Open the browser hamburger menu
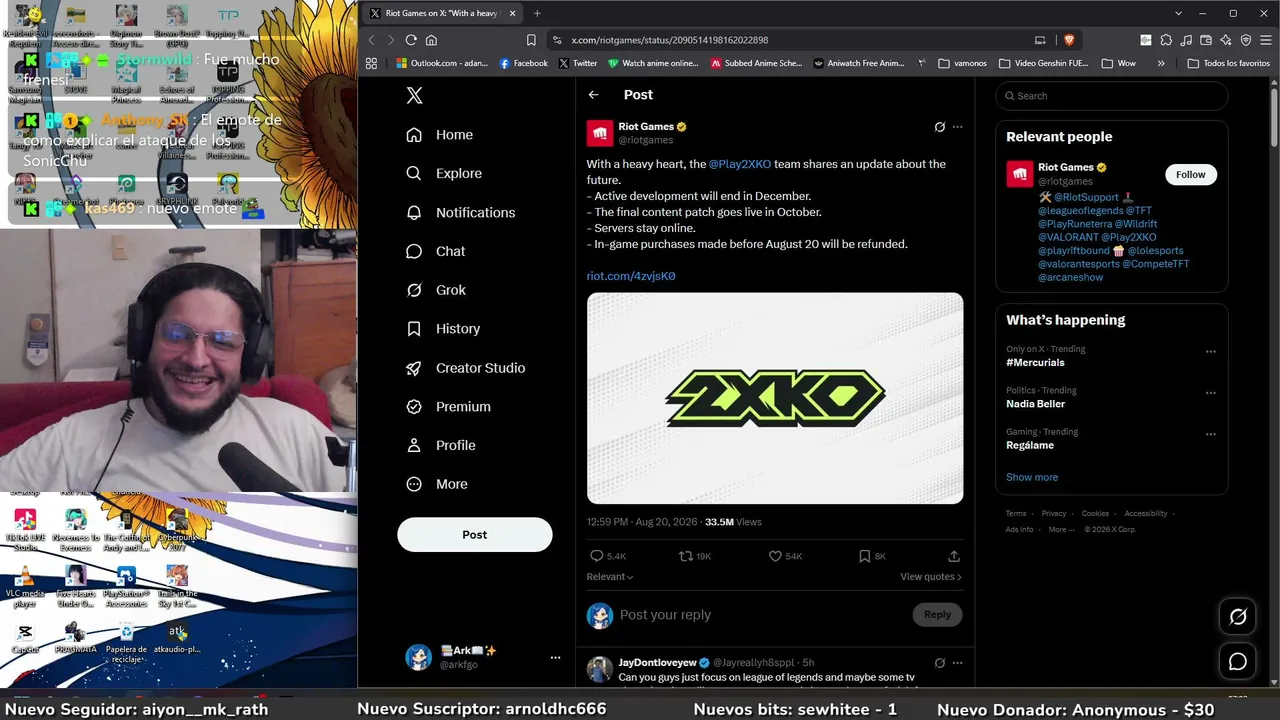The width and height of the screenshot is (1280, 720). [1265, 40]
